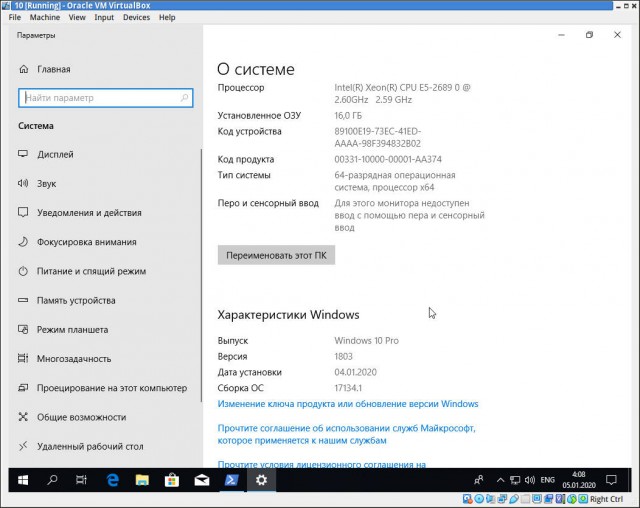Click the Характеристики Windows heading
This screenshot has width=640, height=508.
(x=288, y=315)
